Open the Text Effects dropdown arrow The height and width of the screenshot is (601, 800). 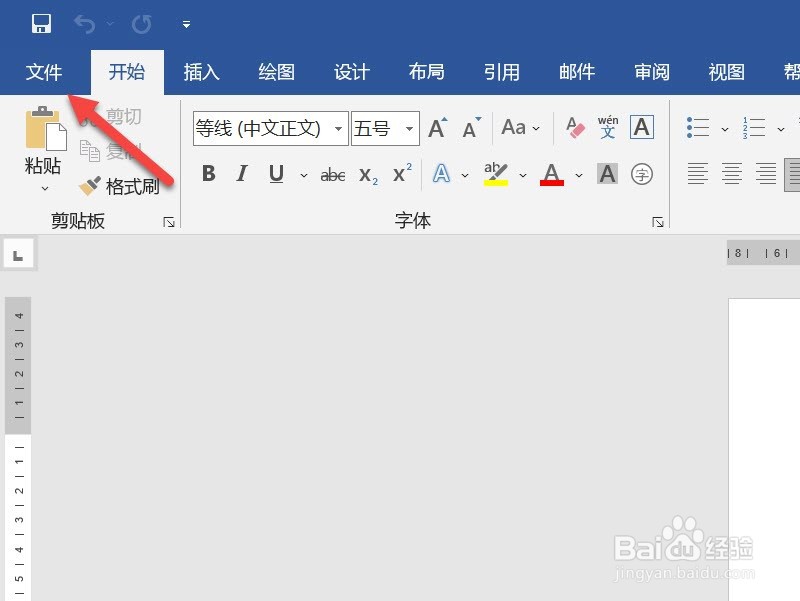tap(465, 175)
